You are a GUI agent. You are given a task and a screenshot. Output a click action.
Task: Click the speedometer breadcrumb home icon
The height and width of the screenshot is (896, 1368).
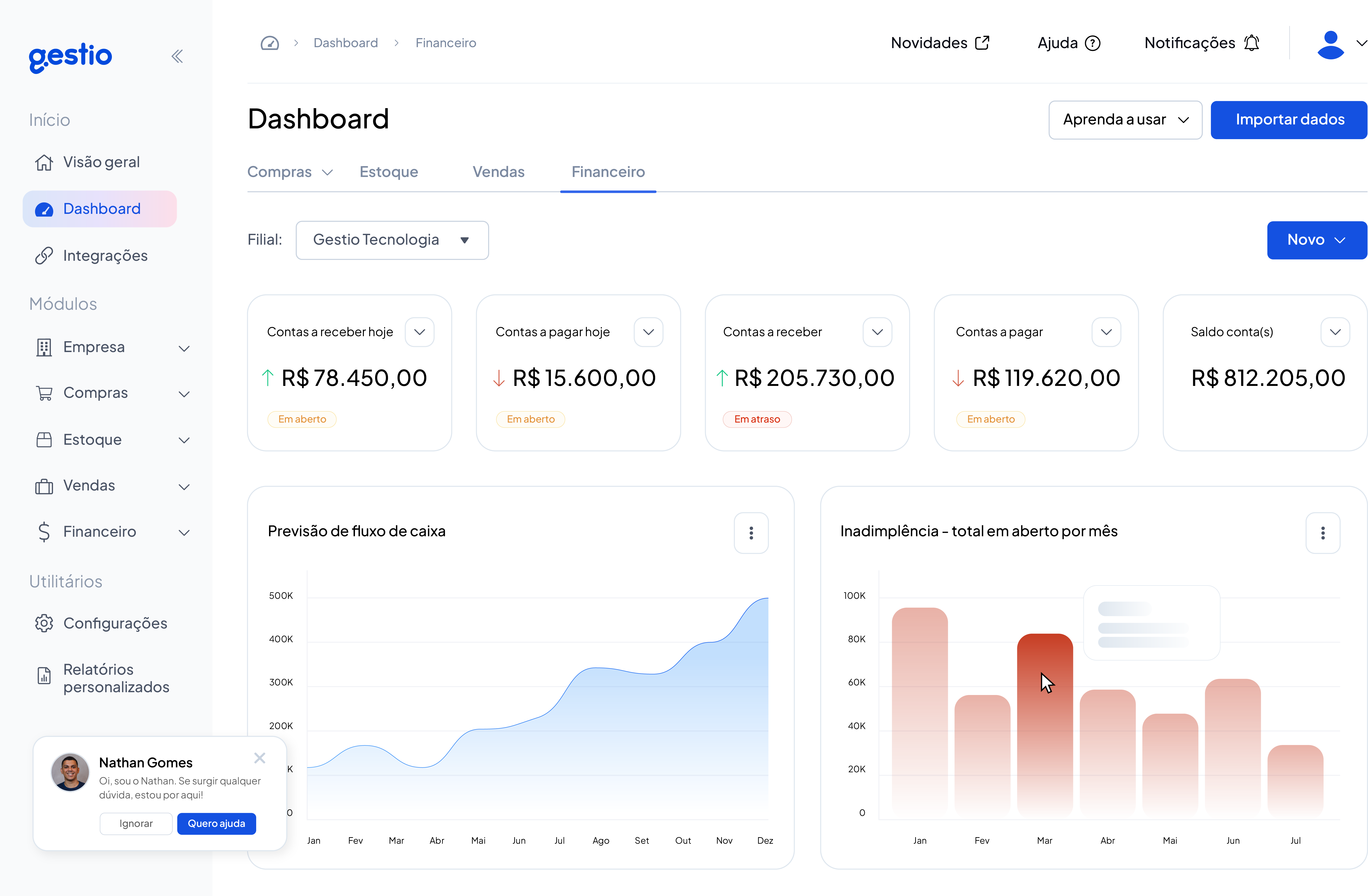pos(269,43)
